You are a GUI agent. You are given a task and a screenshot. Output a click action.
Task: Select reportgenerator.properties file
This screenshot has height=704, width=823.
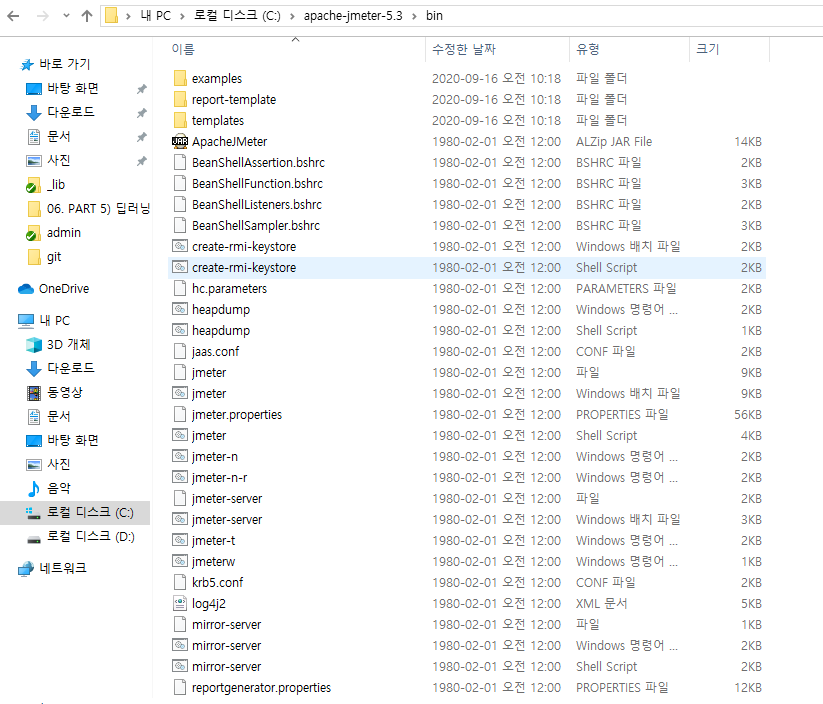467,688
